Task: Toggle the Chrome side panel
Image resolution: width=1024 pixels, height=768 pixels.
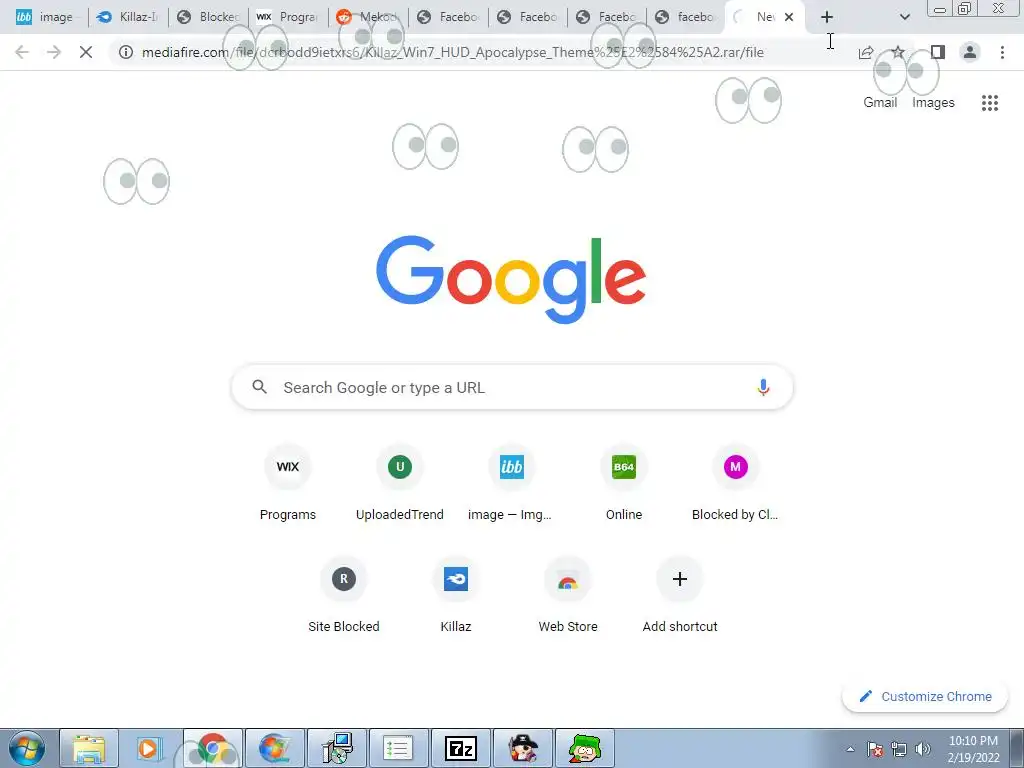Action: [x=938, y=52]
